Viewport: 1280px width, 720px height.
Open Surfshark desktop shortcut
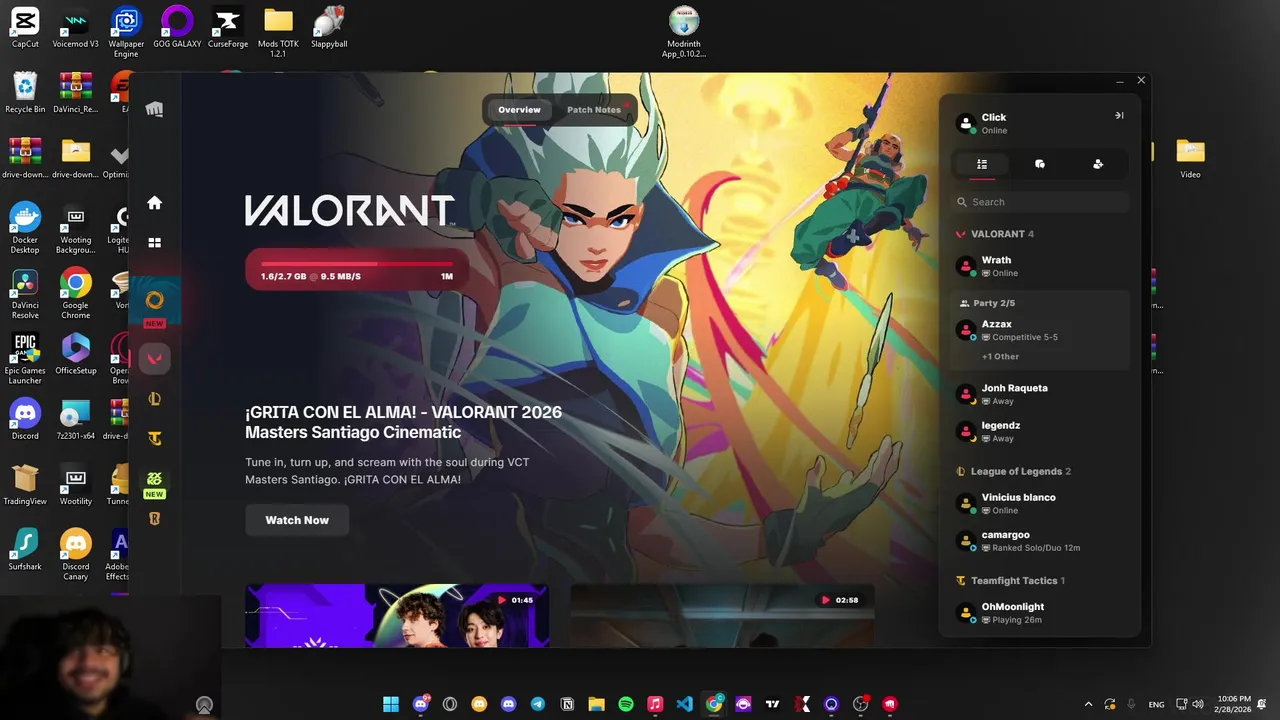coord(25,550)
